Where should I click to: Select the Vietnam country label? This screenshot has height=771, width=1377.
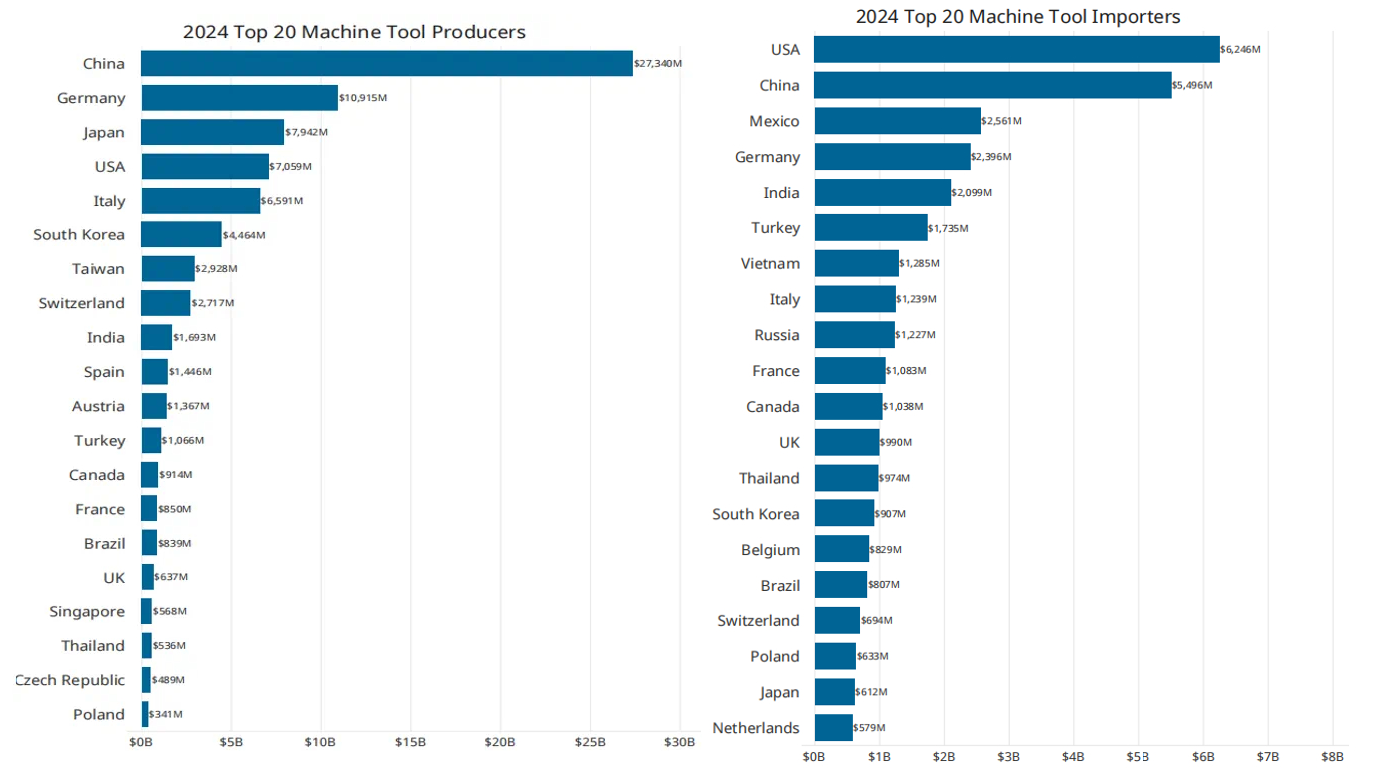point(769,264)
